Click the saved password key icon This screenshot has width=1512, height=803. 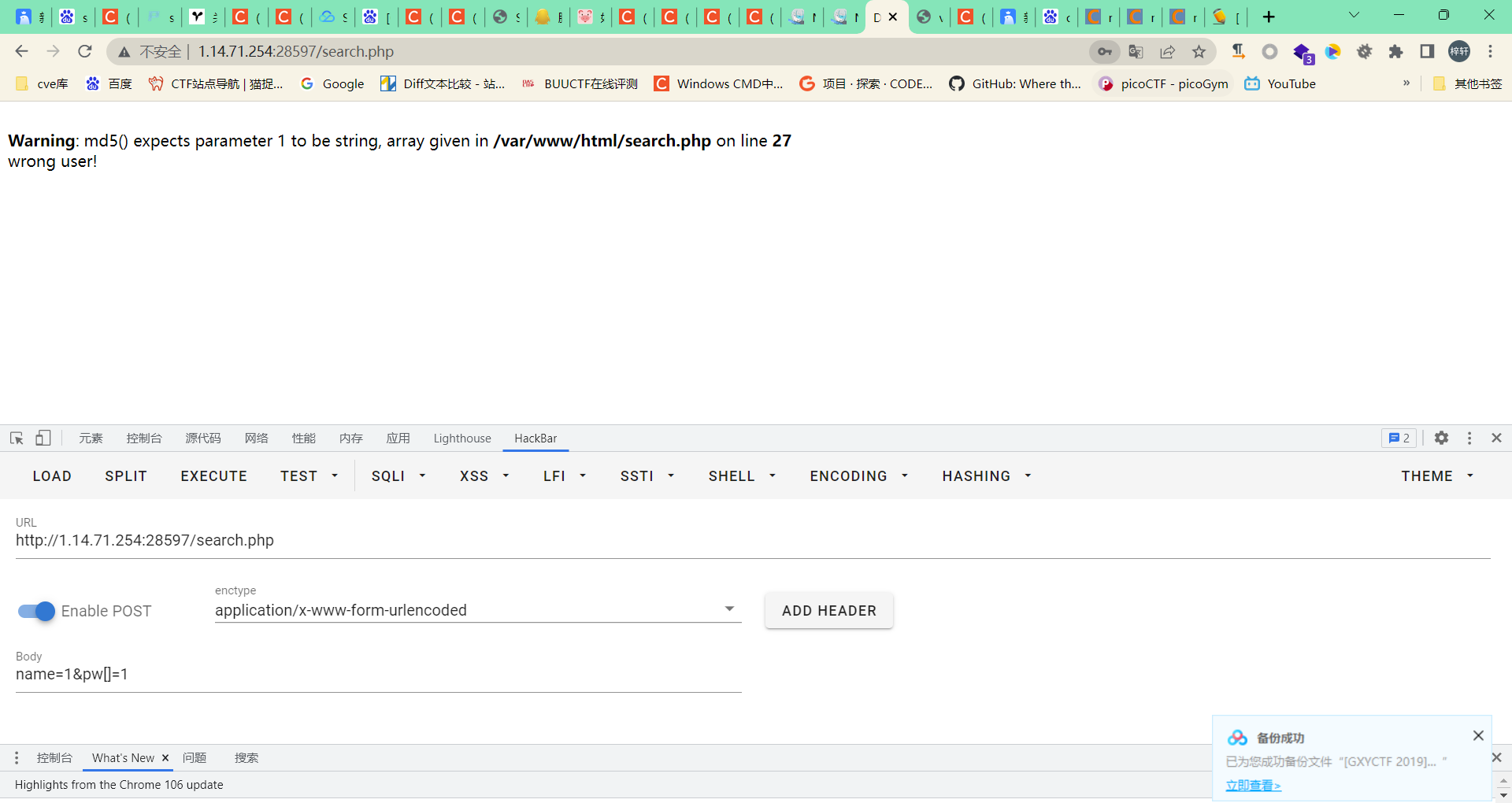pos(1105,52)
